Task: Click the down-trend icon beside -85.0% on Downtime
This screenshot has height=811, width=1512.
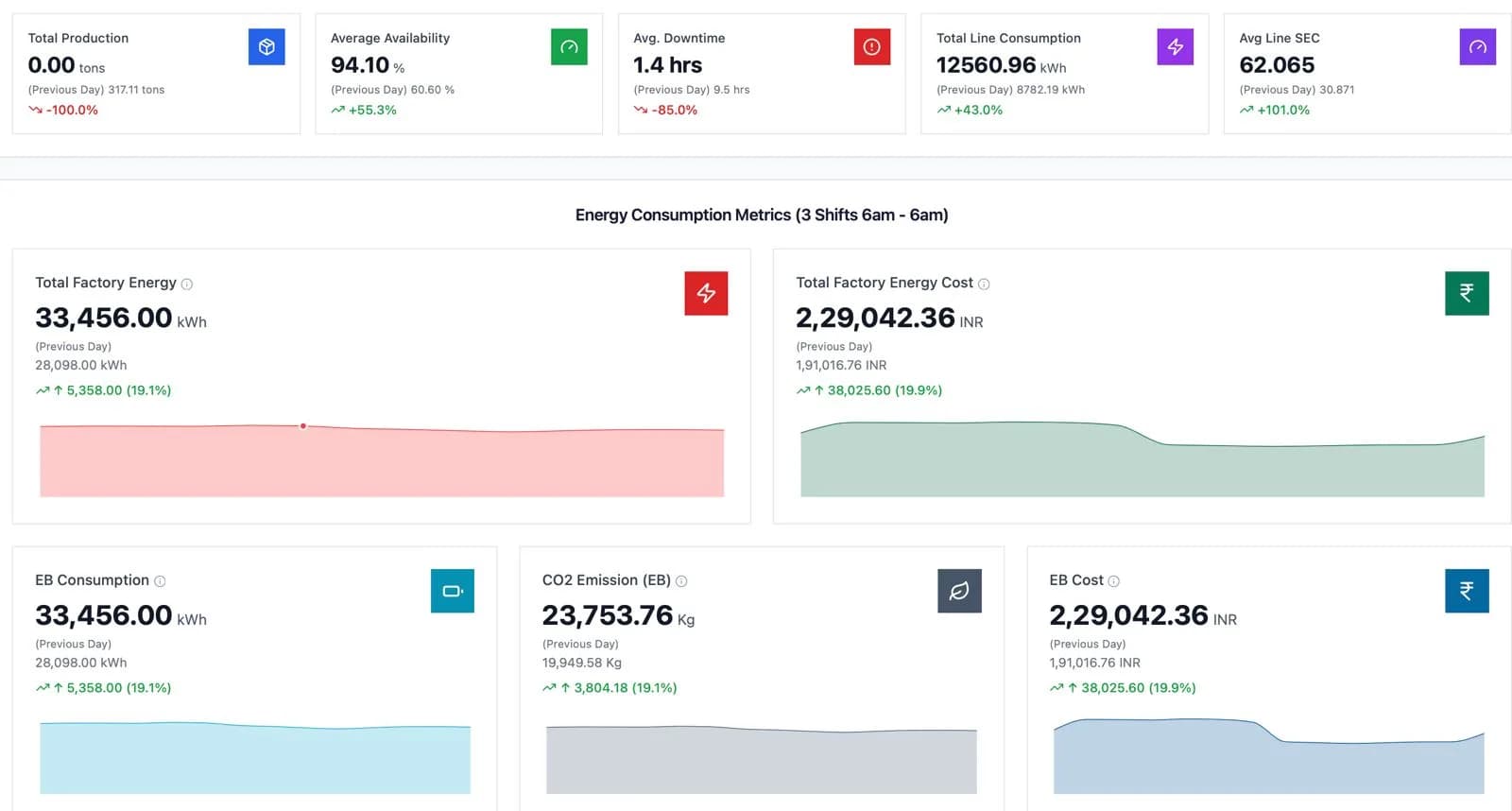Action: [x=641, y=110]
